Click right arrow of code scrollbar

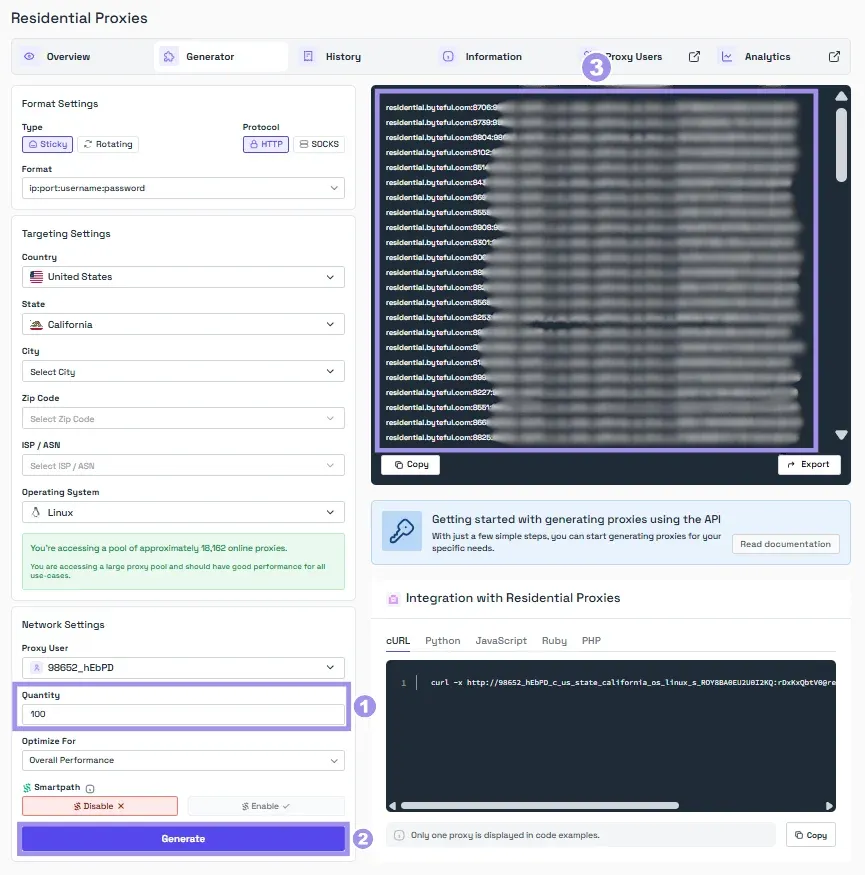click(829, 806)
